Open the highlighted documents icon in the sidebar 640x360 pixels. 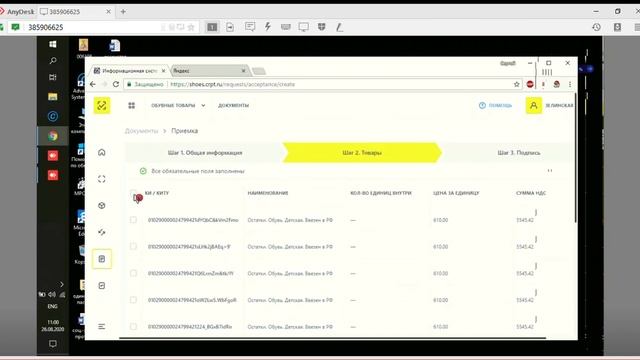pyautogui.click(x=102, y=259)
